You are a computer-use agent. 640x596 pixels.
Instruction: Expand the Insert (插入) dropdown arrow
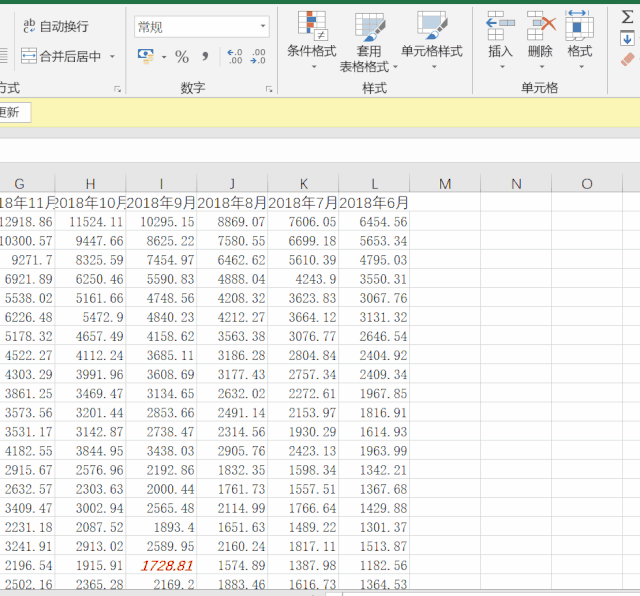(502, 67)
